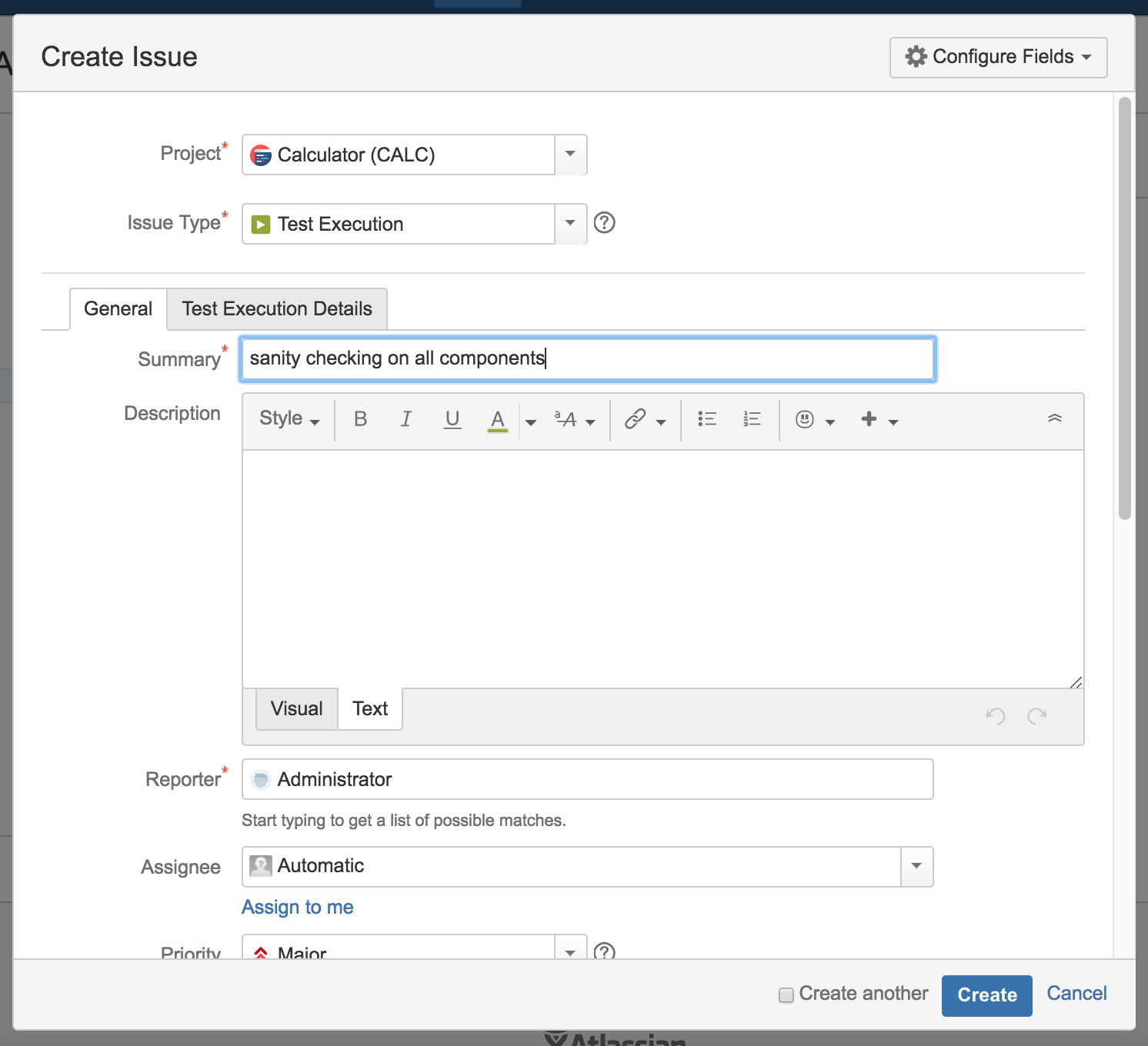Click inside the Description text area
The width and height of the screenshot is (1148, 1046).
[x=663, y=569]
